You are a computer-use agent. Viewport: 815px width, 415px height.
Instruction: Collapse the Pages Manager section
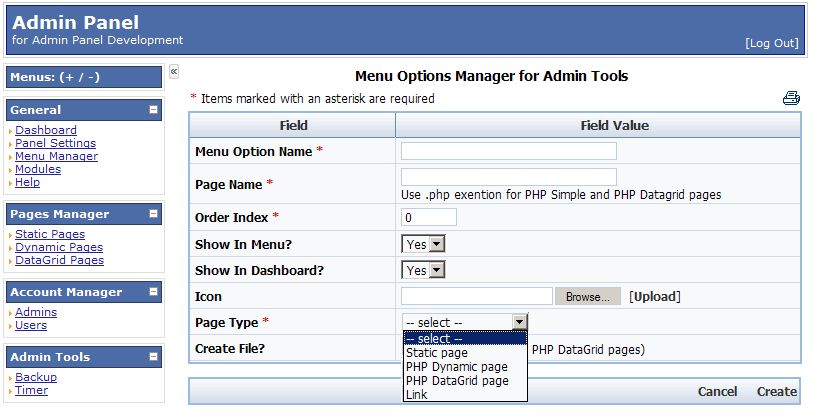pos(153,214)
